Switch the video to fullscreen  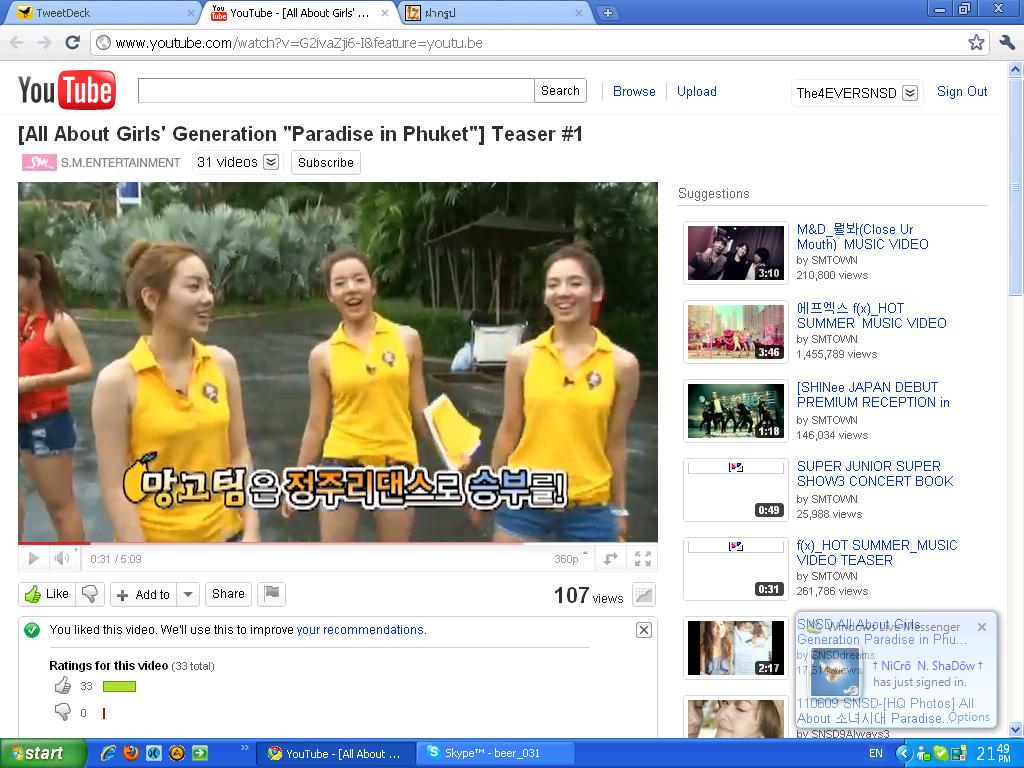click(643, 559)
